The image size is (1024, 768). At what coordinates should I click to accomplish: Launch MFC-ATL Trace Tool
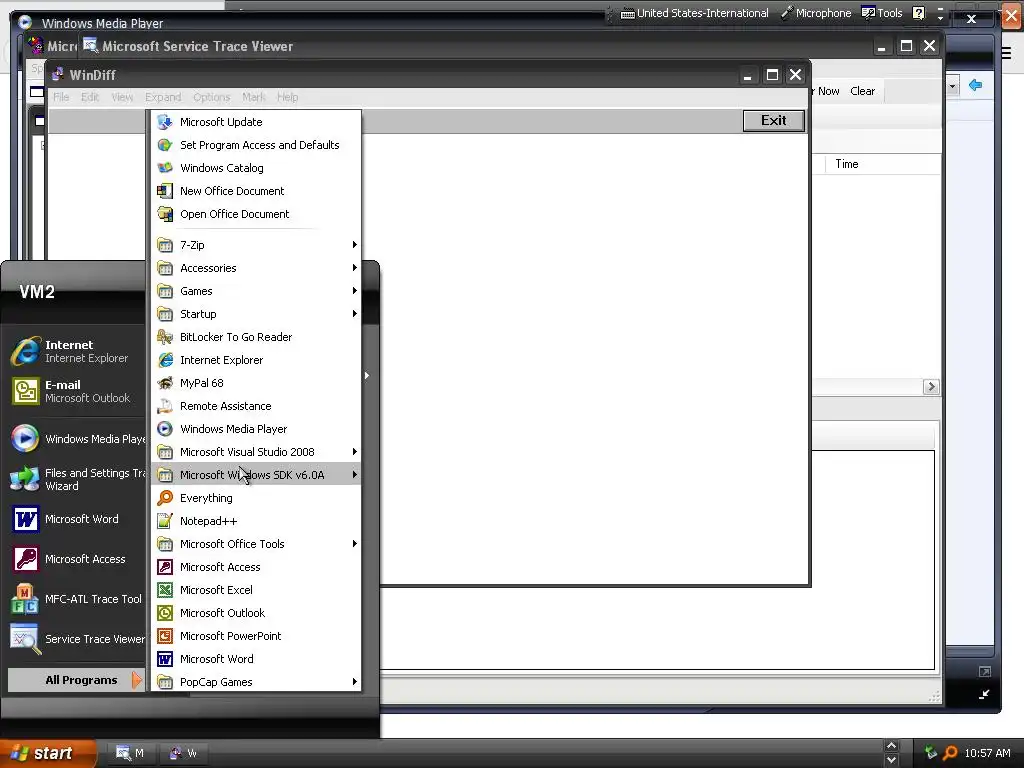point(76,599)
